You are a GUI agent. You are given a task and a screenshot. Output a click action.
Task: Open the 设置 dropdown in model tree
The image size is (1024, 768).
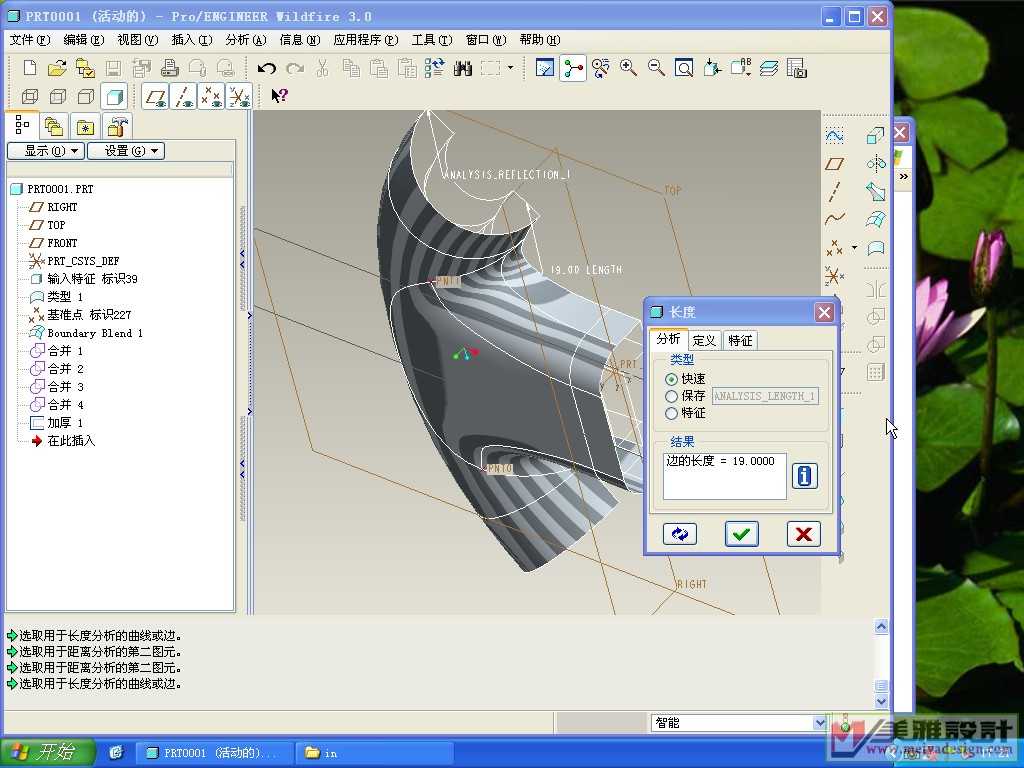point(126,151)
